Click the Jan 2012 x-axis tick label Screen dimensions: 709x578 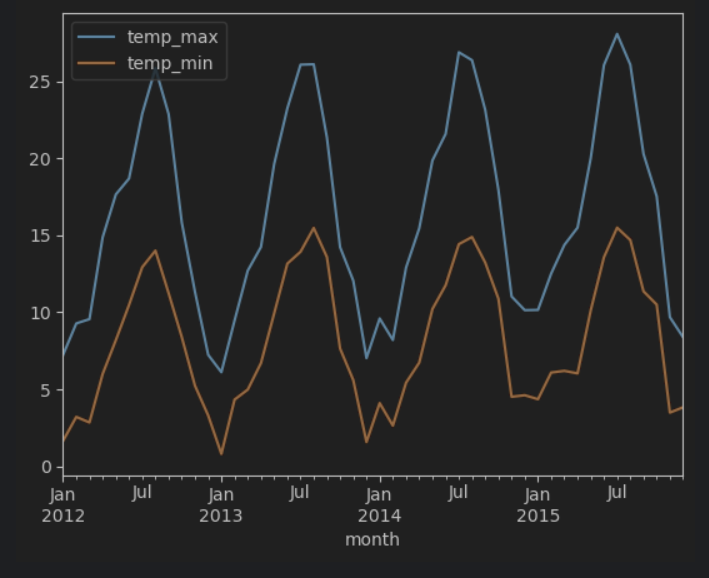(63, 505)
